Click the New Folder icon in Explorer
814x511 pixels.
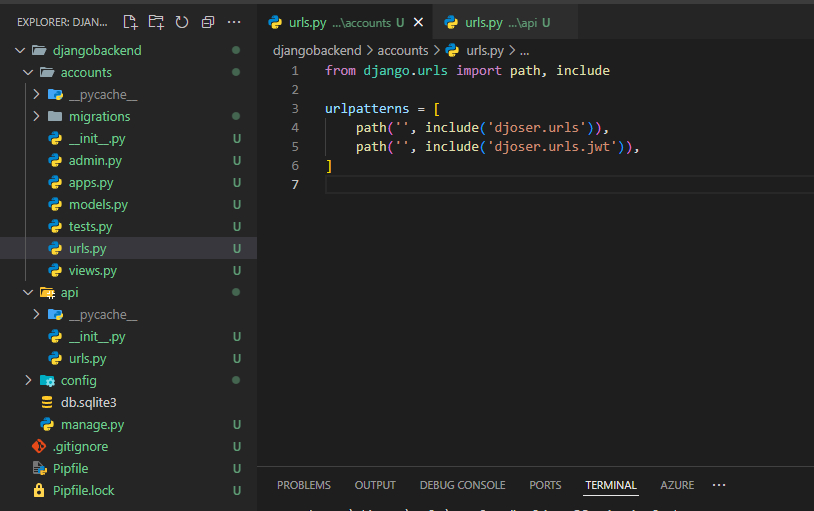click(x=156, y=21)
